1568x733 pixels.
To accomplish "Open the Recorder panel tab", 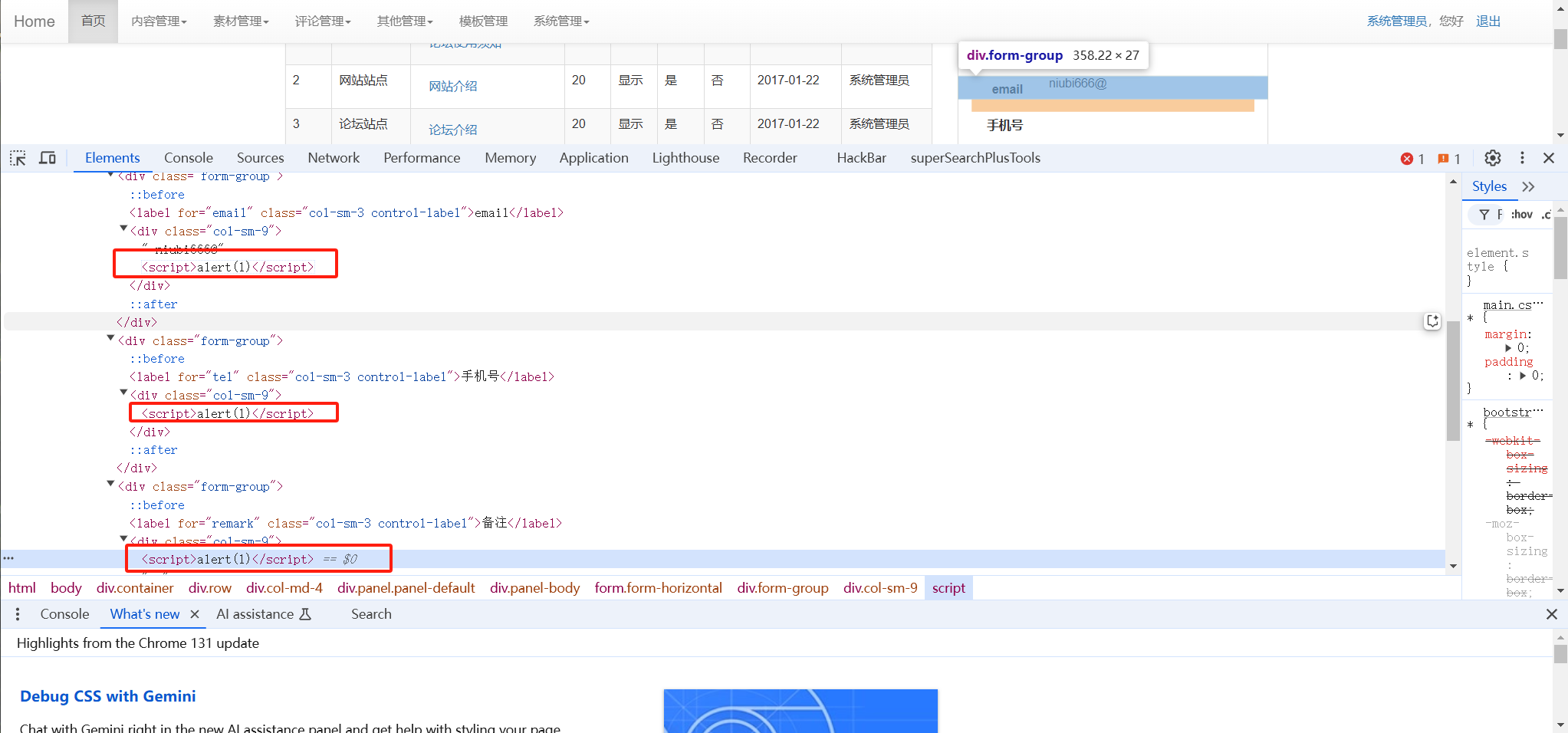I will point(770,158).
